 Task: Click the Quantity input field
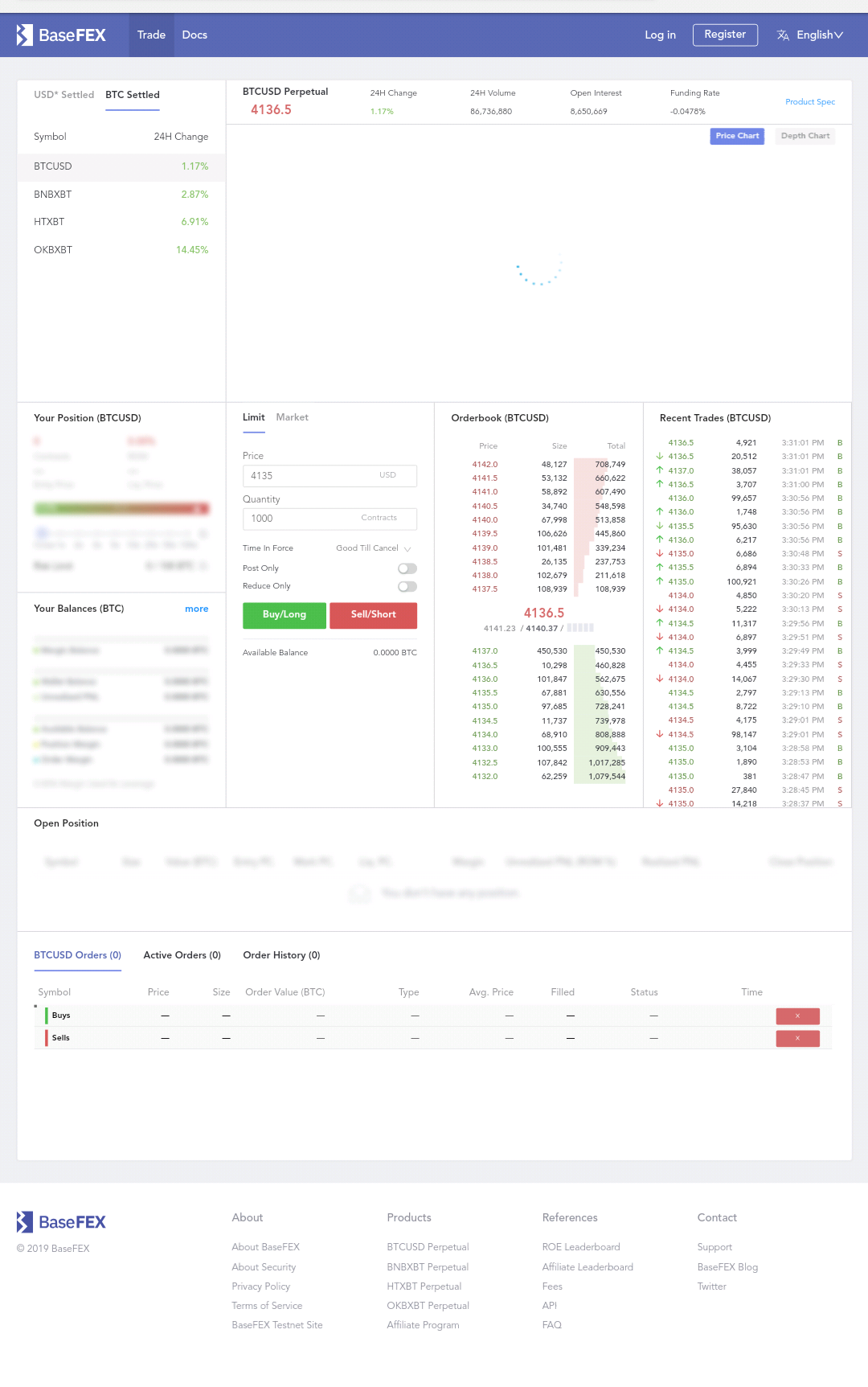330,519
